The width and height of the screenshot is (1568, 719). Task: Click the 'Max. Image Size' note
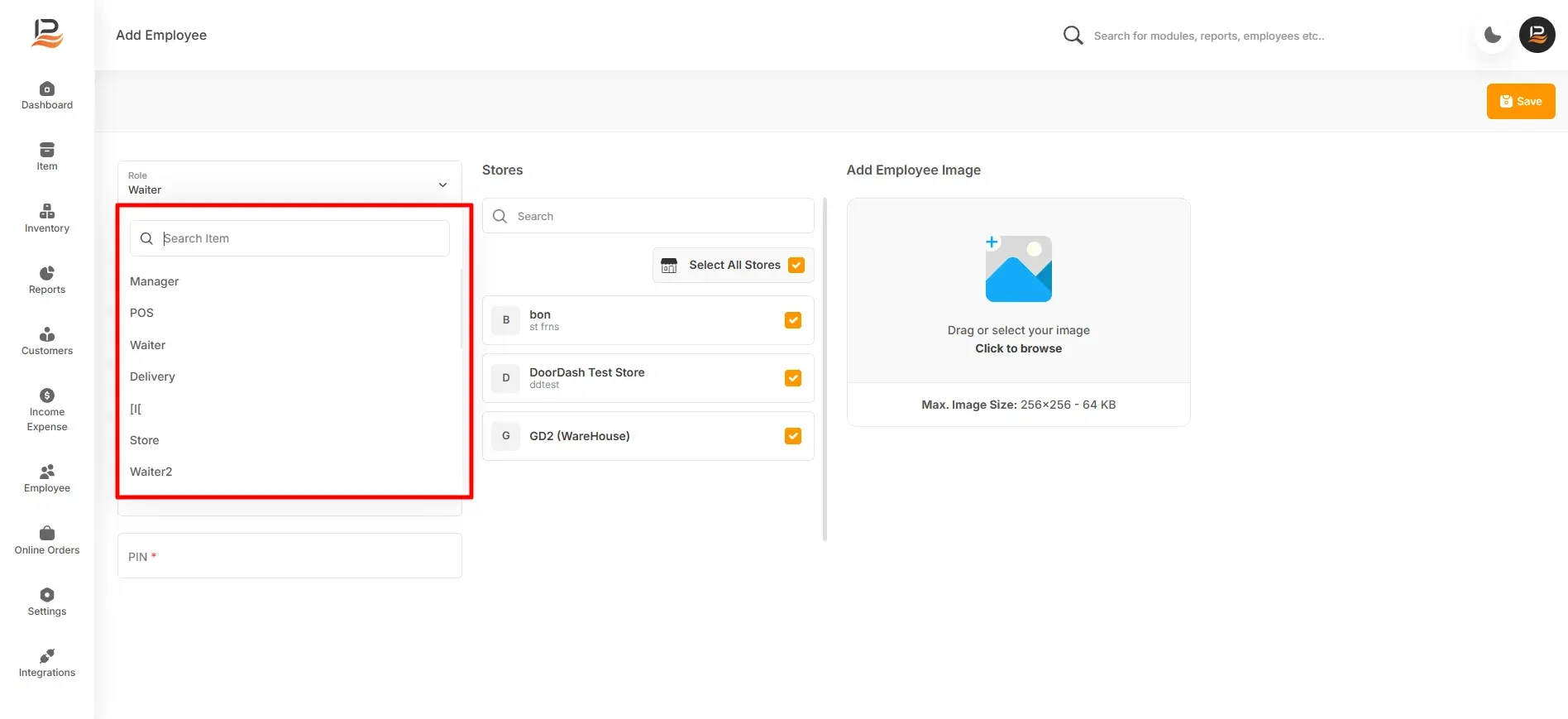click(1018, 405)
